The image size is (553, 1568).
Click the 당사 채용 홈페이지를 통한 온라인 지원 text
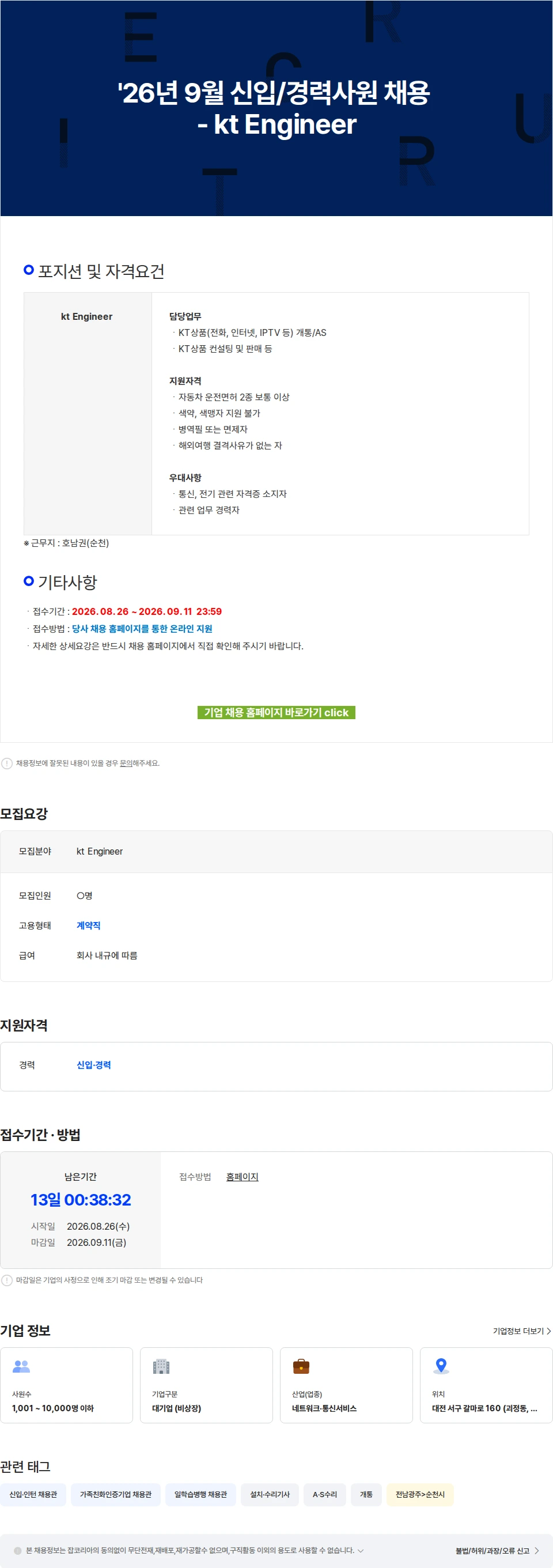pyautogui.click(x=142, y=629)
